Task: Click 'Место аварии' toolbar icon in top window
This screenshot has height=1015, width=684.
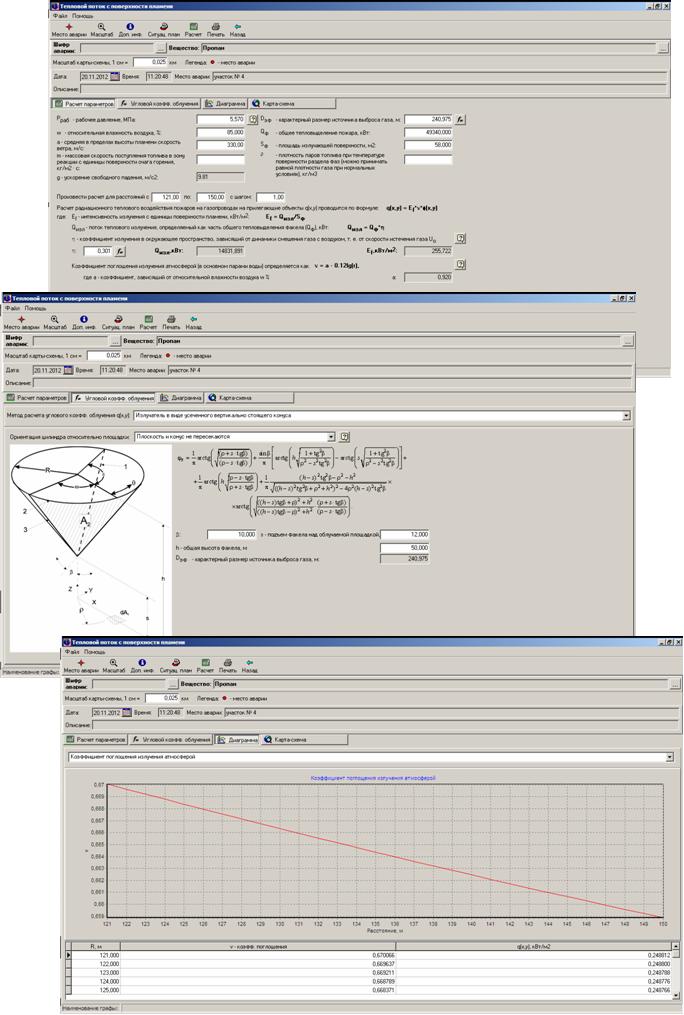Action: [x=70, y=28]
